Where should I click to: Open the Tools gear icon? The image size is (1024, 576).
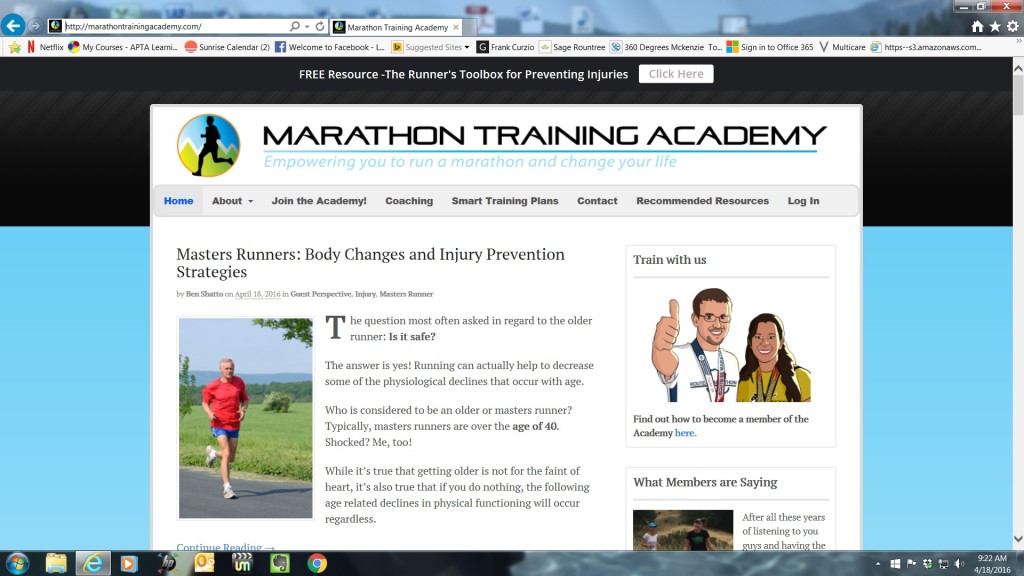click(x=1012, y=26)
